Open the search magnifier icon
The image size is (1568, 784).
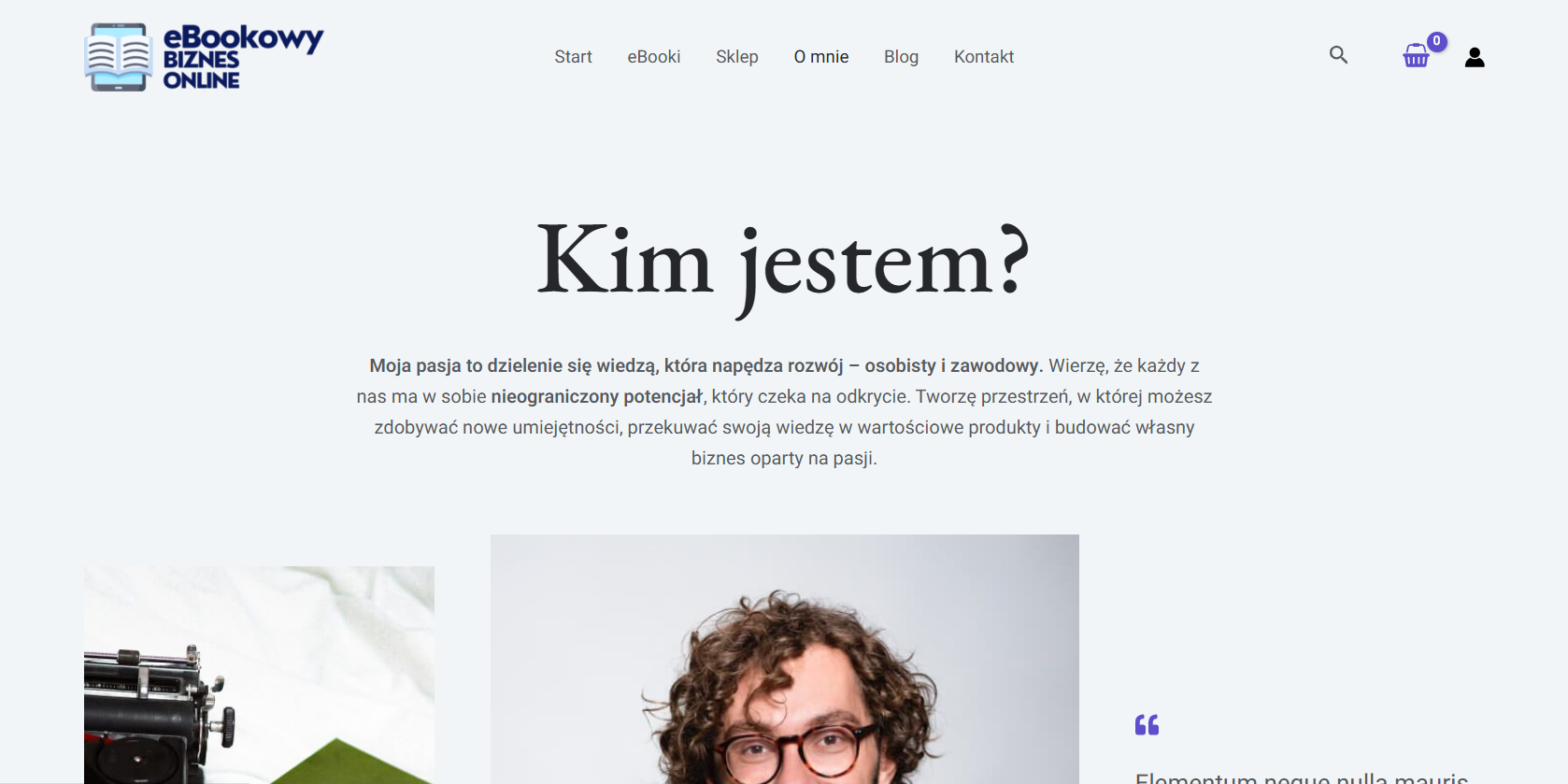(x=1338, y=55)
